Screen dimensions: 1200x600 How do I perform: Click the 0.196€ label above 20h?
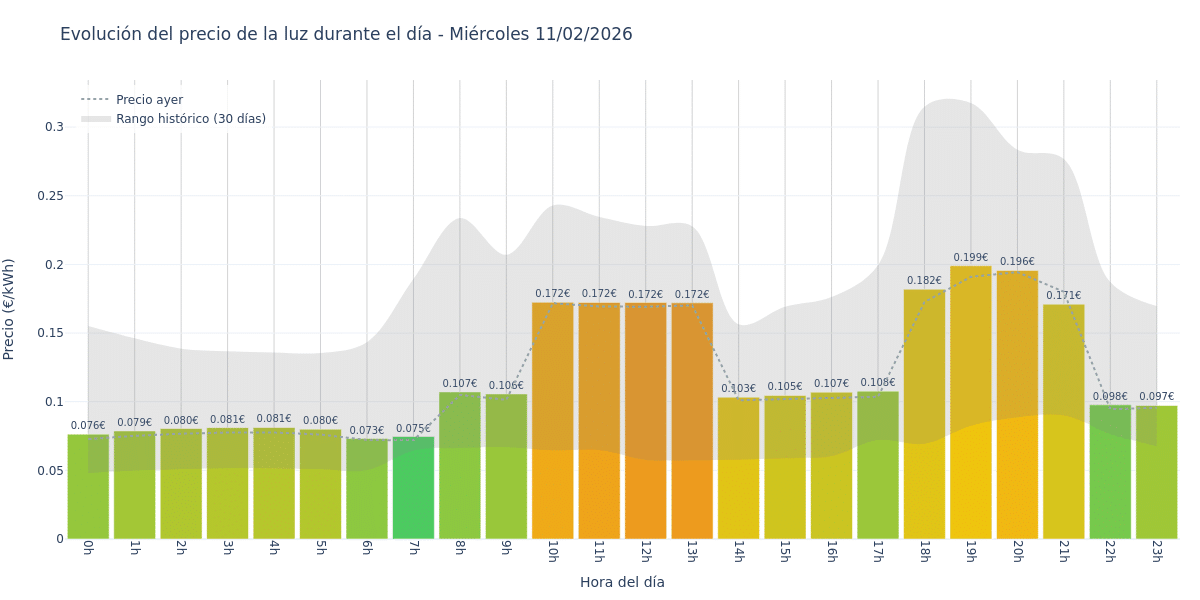[1017, 262]
